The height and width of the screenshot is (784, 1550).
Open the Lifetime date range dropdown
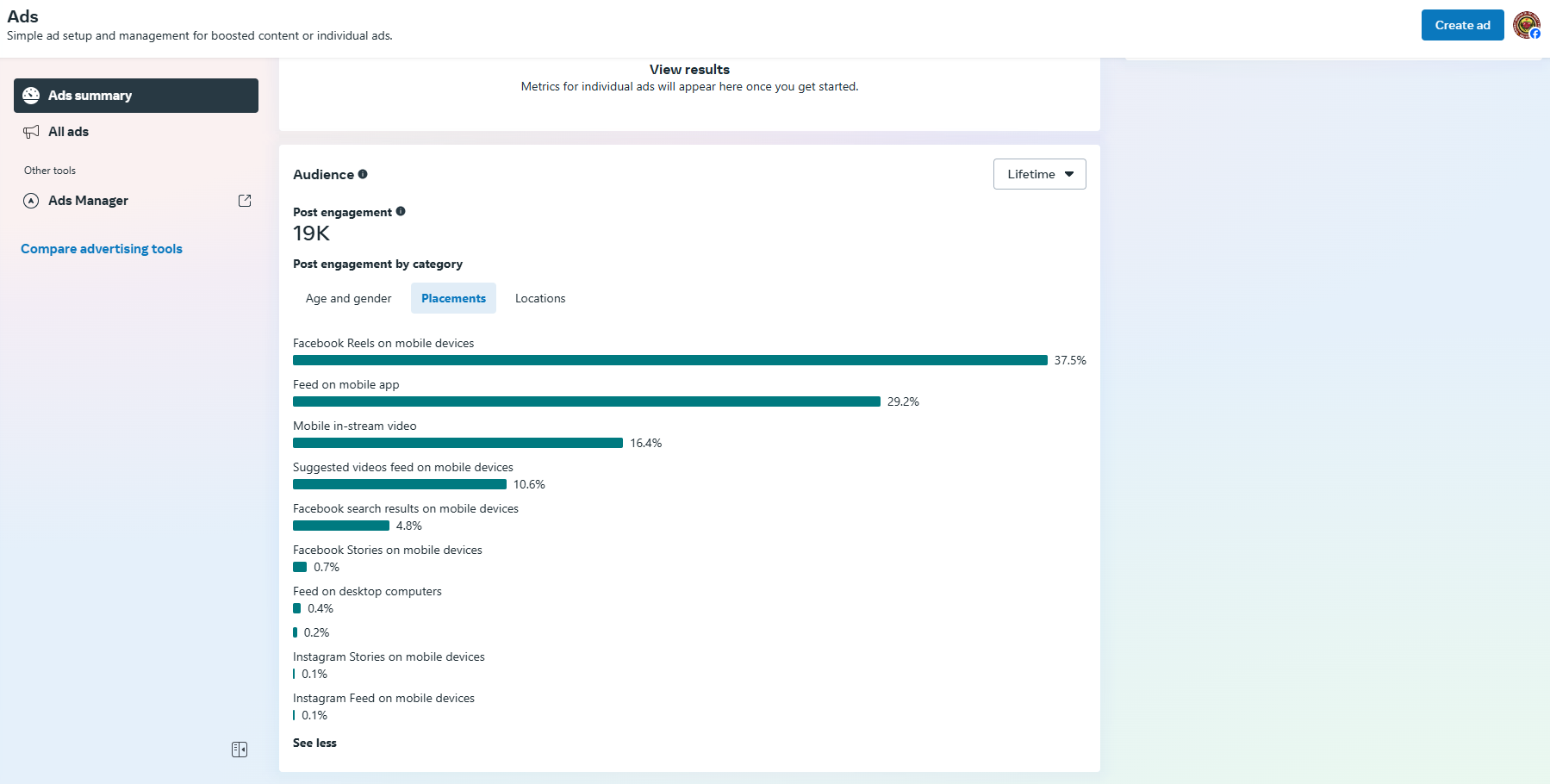(x=1039, y=174)
